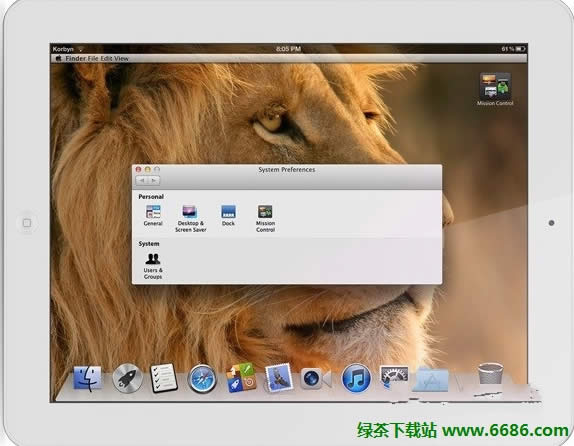Open the Finder menu
Screen dimensions: 574x446
click(76, 59)
